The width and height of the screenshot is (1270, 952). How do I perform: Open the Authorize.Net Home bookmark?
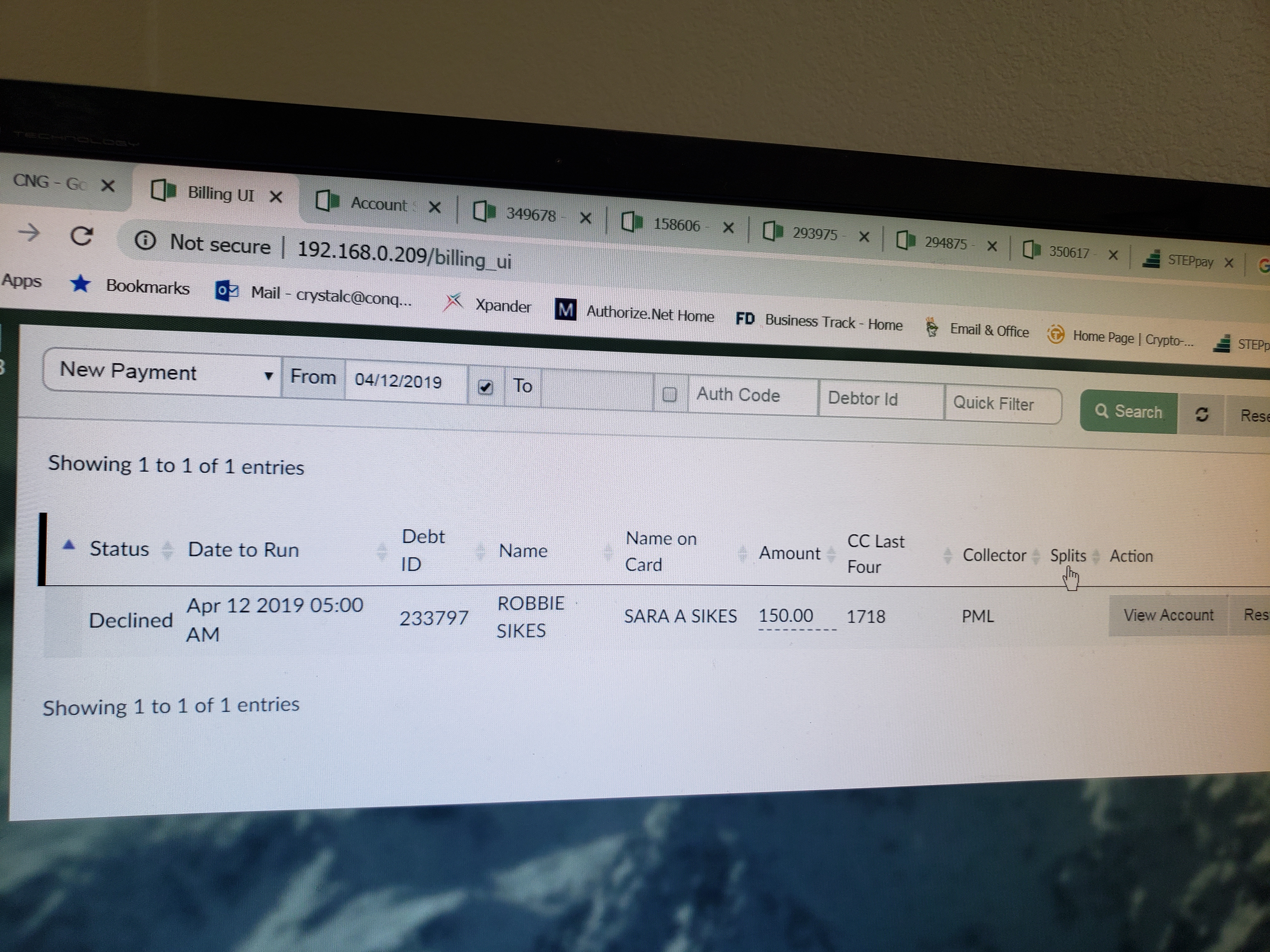tap(634, 313)
